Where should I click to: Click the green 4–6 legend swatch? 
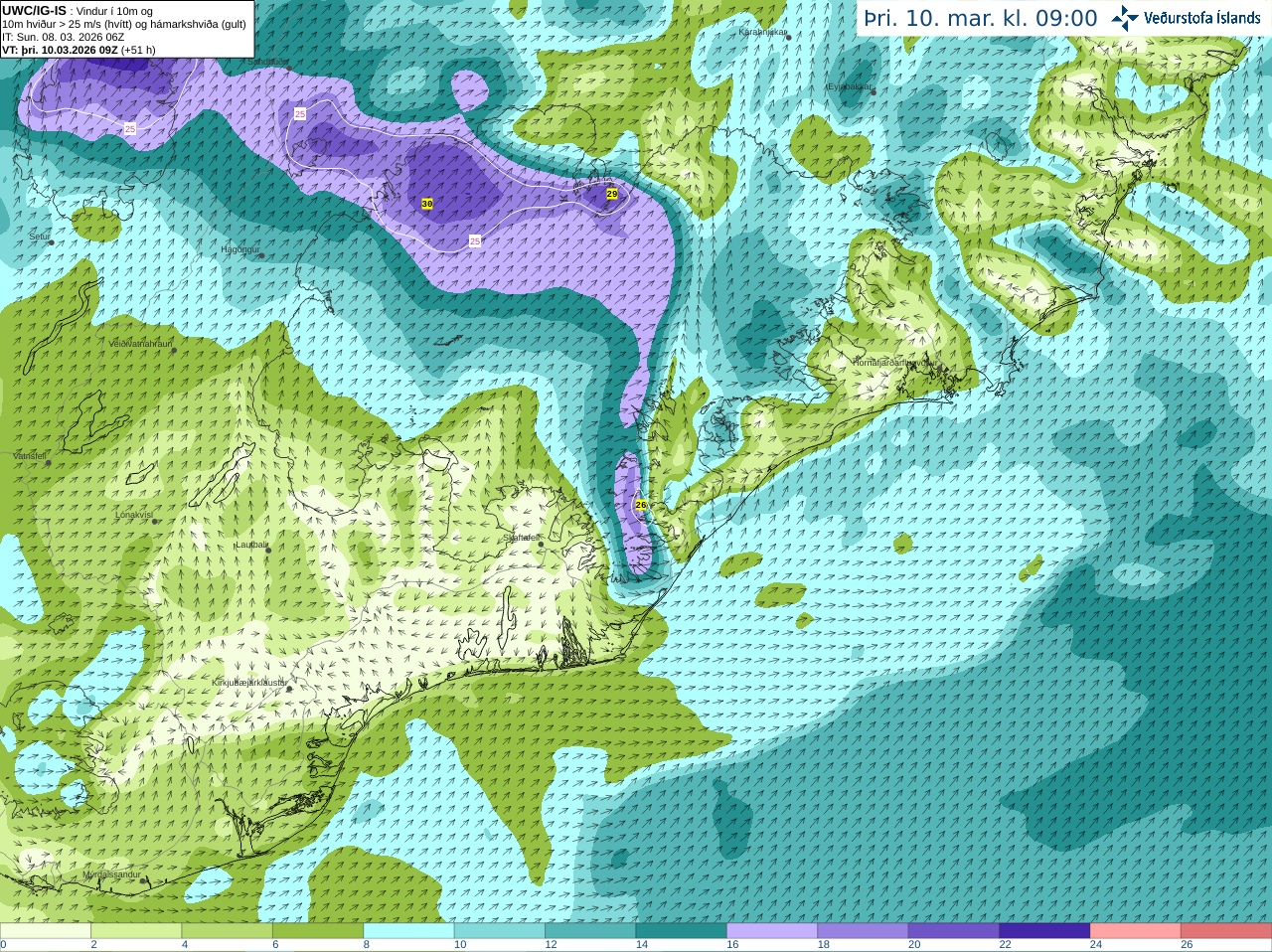tap(228, 931)
